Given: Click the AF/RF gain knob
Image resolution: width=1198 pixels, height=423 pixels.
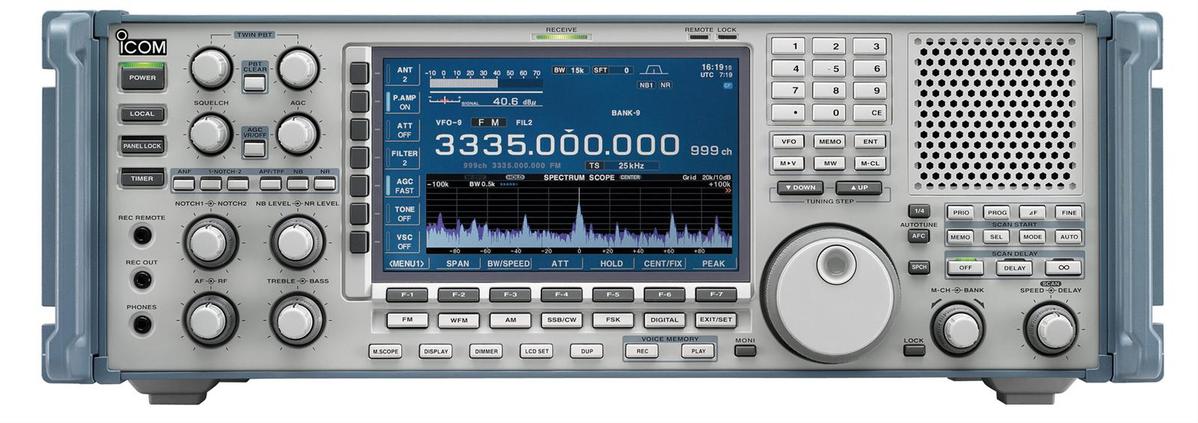Looking at the screenshot, I should (208, 320).
